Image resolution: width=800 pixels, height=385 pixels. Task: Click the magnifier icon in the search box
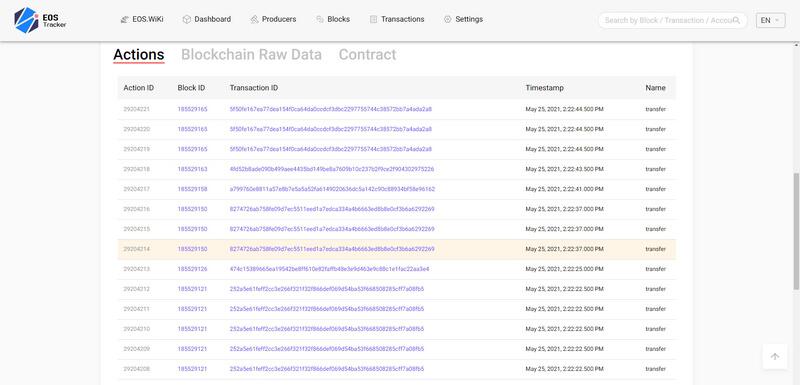point(736,20)
